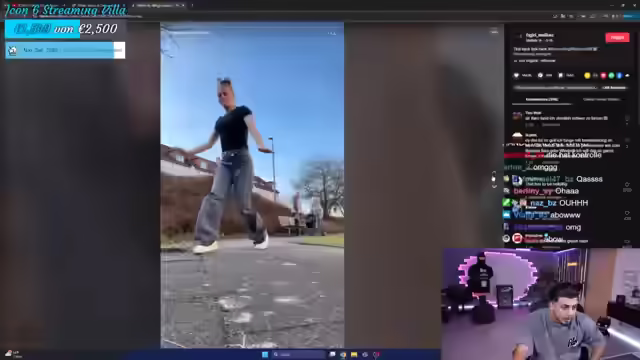
Task: Click the copy link button beside the video URL
Action: [x=613, y=87]
